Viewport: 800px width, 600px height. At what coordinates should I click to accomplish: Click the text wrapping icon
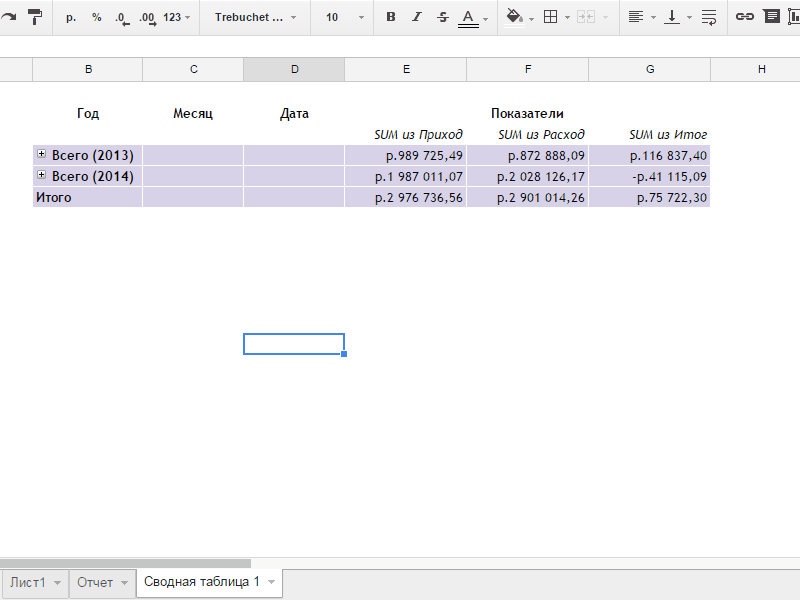tap(709, 17)
